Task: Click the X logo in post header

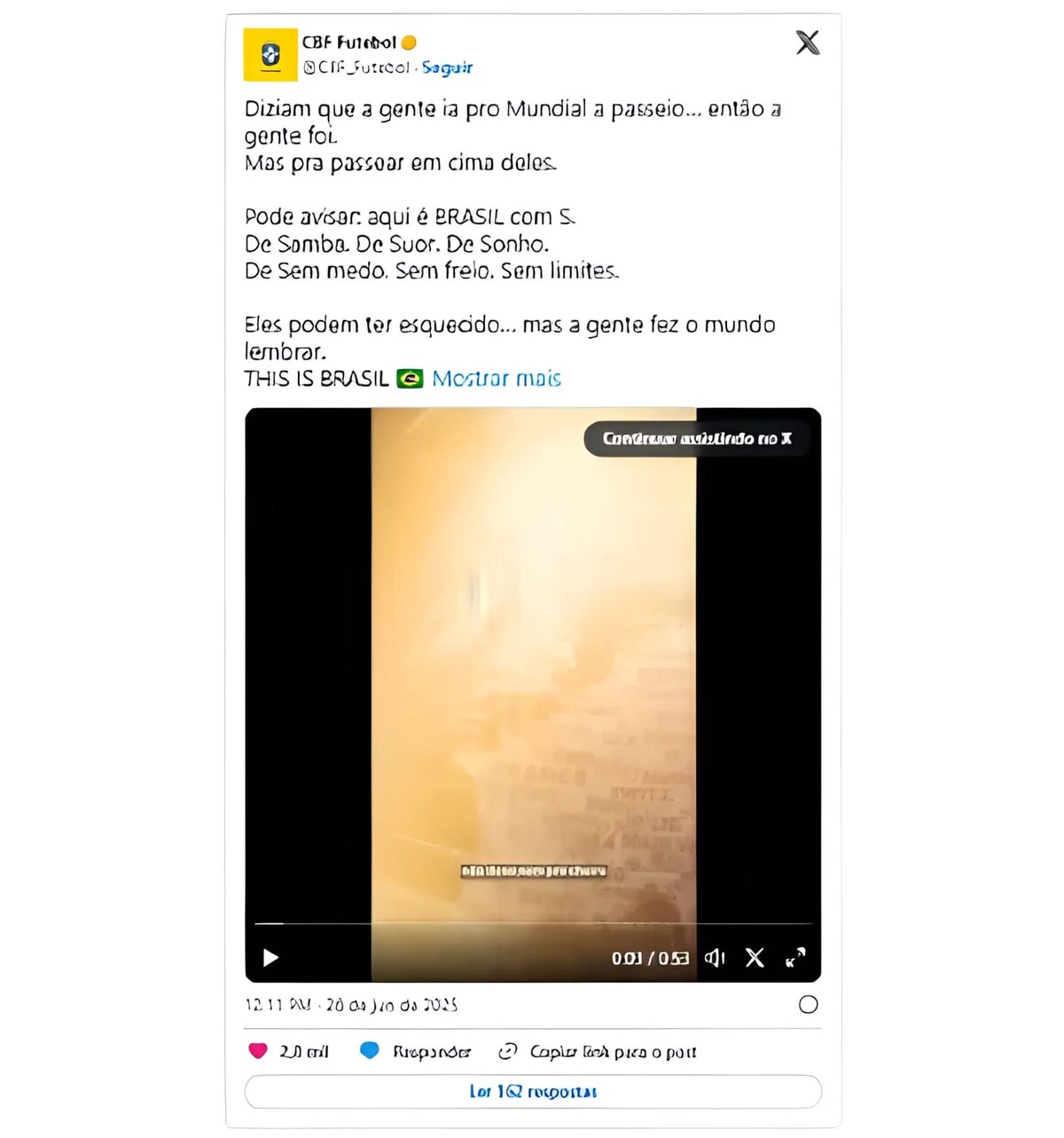Action: [808, 43]
